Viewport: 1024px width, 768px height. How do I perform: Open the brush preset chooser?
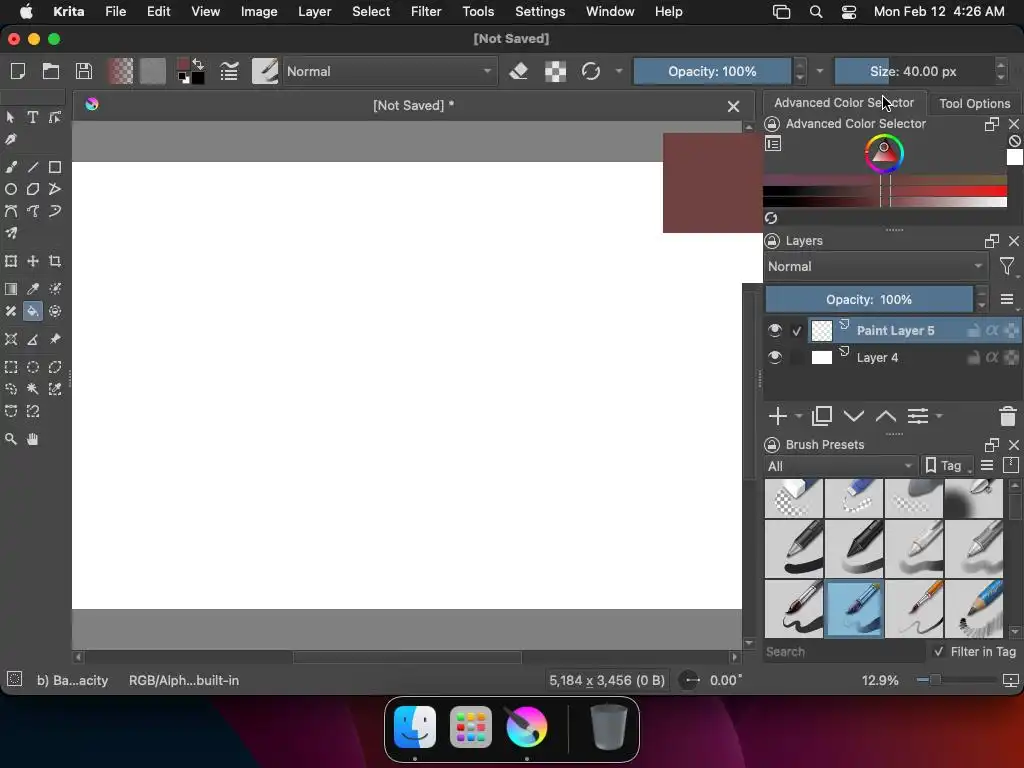pos(264,71)
